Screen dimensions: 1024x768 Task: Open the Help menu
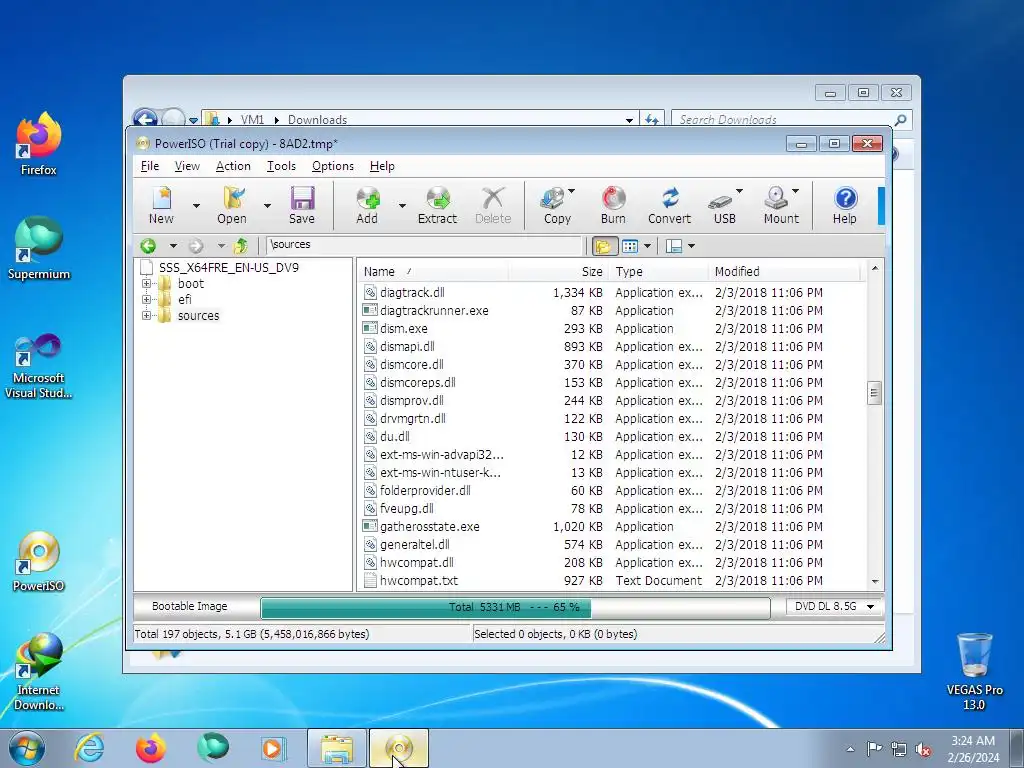coord(382,167)
